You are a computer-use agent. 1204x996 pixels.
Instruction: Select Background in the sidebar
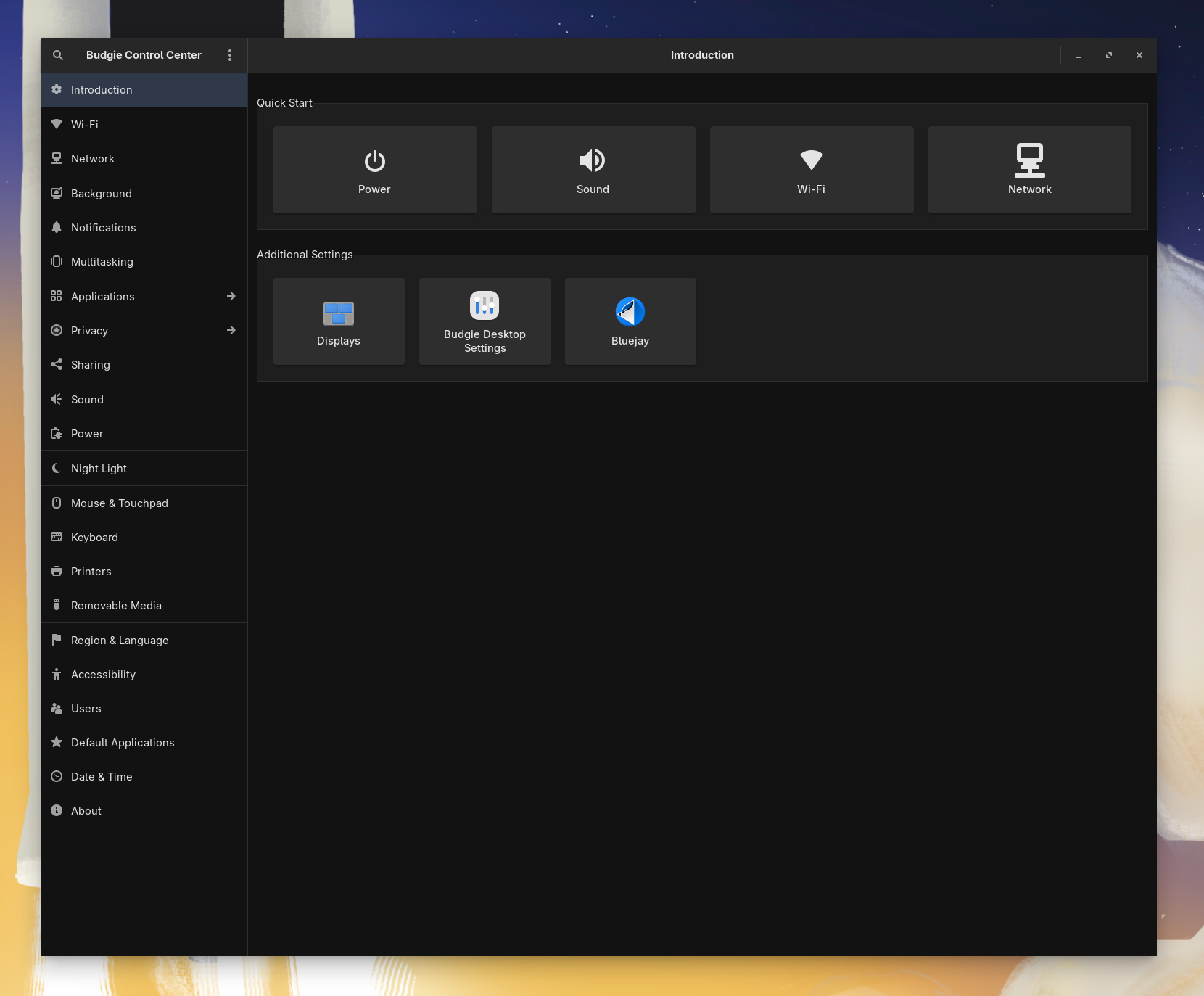tap(102, 194)
